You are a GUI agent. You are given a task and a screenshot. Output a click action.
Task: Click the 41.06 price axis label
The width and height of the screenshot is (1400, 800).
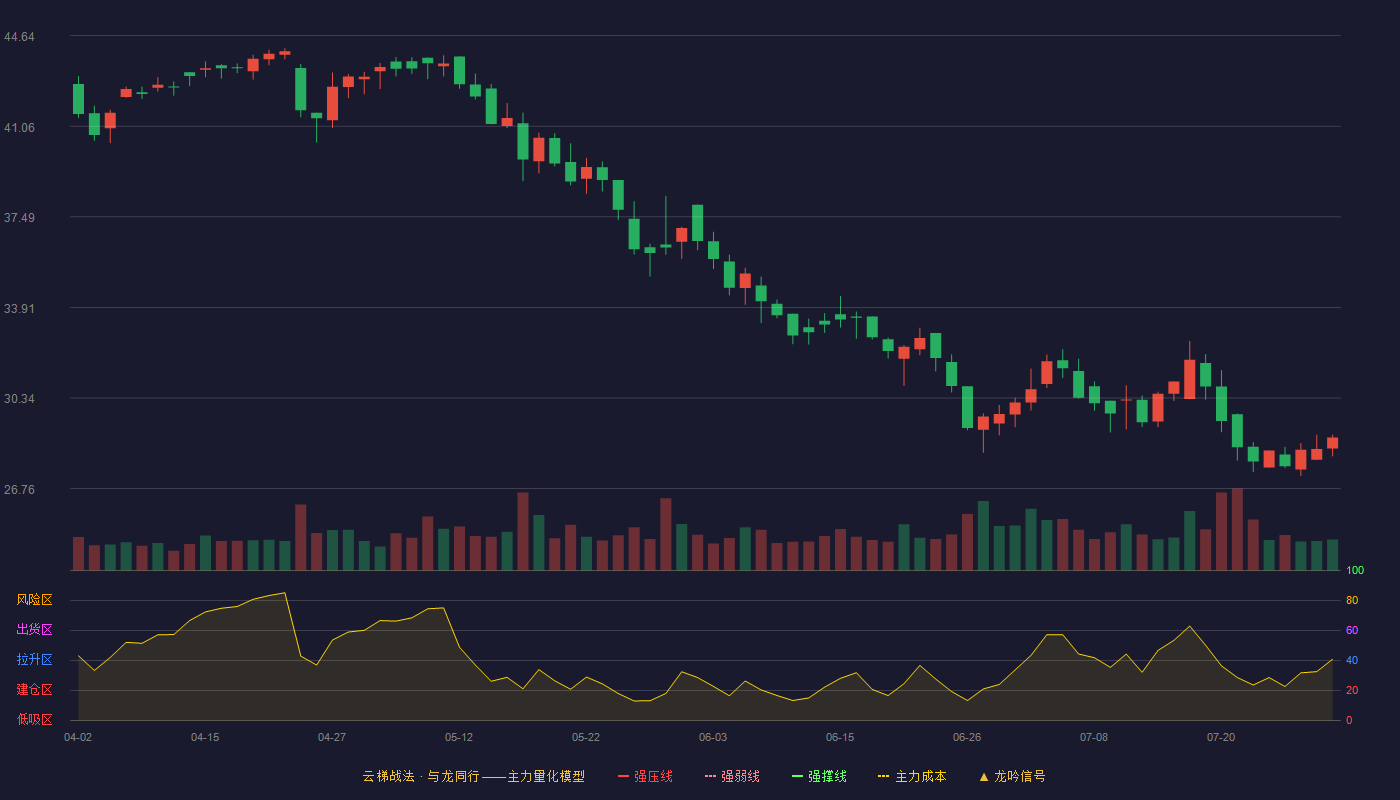click(19, 127)
